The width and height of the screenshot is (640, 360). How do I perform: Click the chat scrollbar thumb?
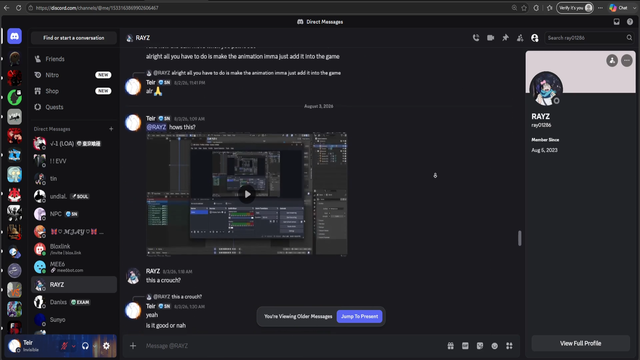[x=520, y=238]
